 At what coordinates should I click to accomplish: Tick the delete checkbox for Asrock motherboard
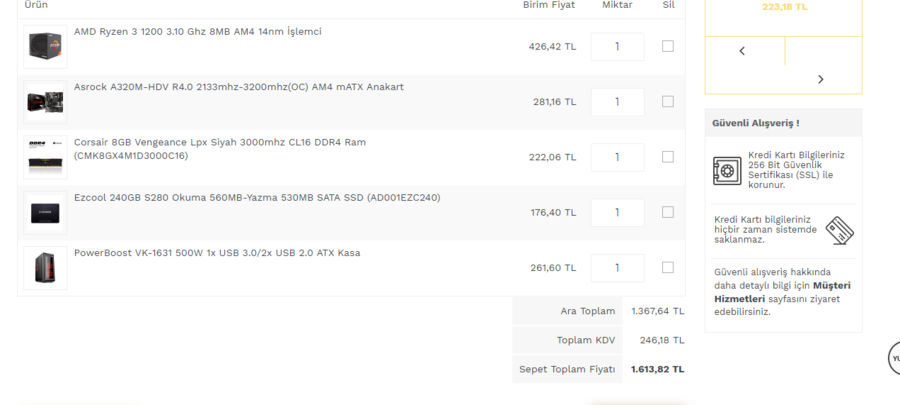668,101
